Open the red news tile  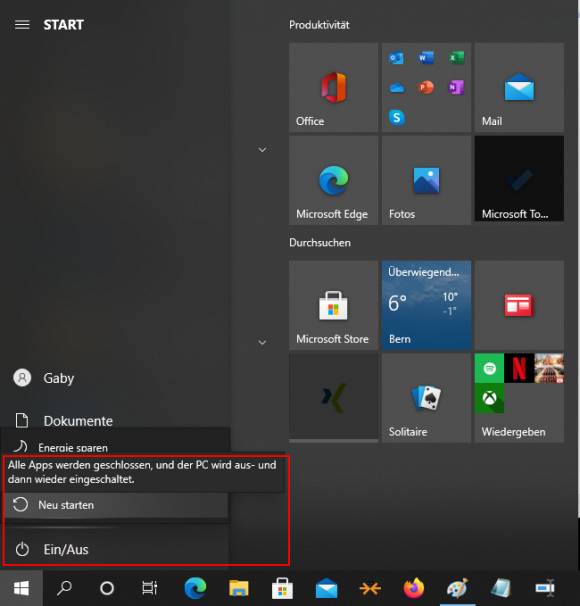click(x=519, y=305)
